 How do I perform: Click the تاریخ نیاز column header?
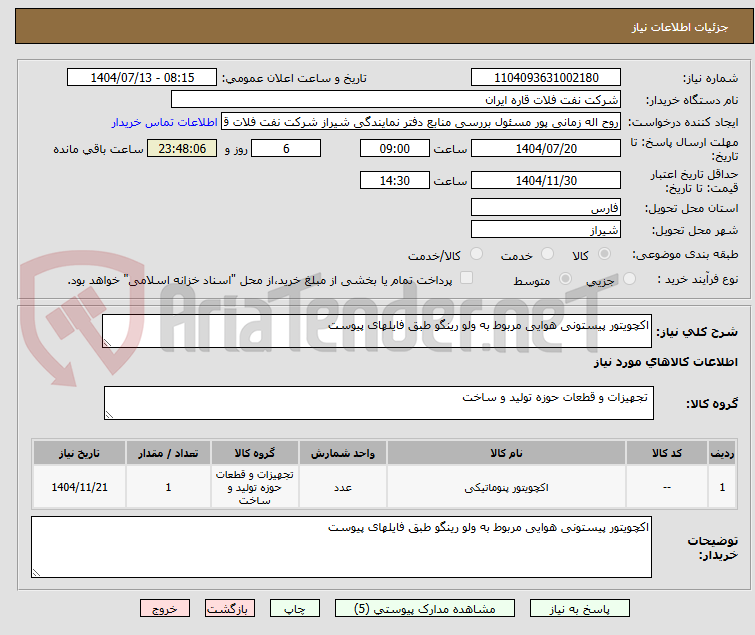79,453
